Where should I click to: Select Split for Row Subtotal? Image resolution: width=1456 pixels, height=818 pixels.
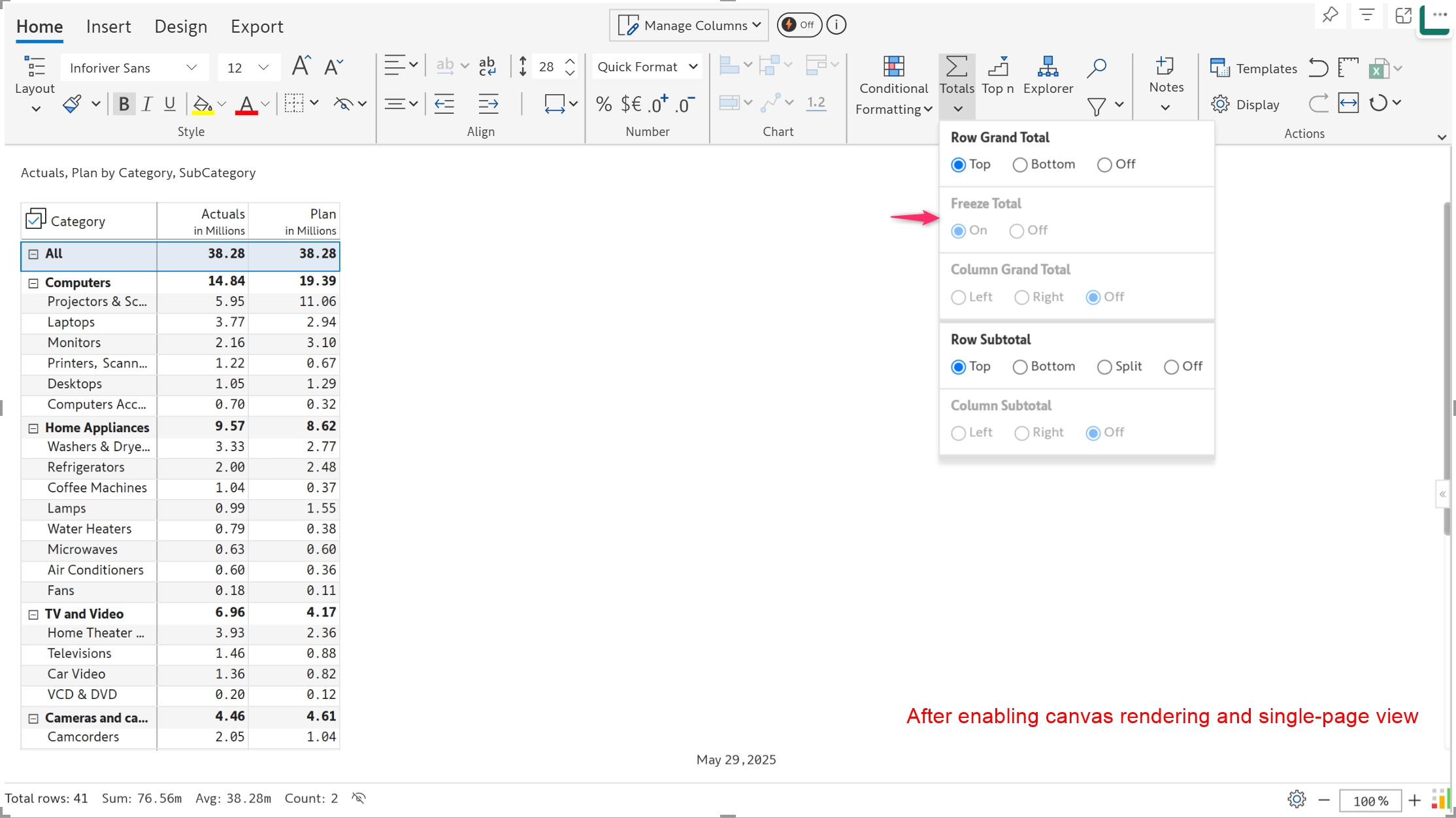point(1104,367)
